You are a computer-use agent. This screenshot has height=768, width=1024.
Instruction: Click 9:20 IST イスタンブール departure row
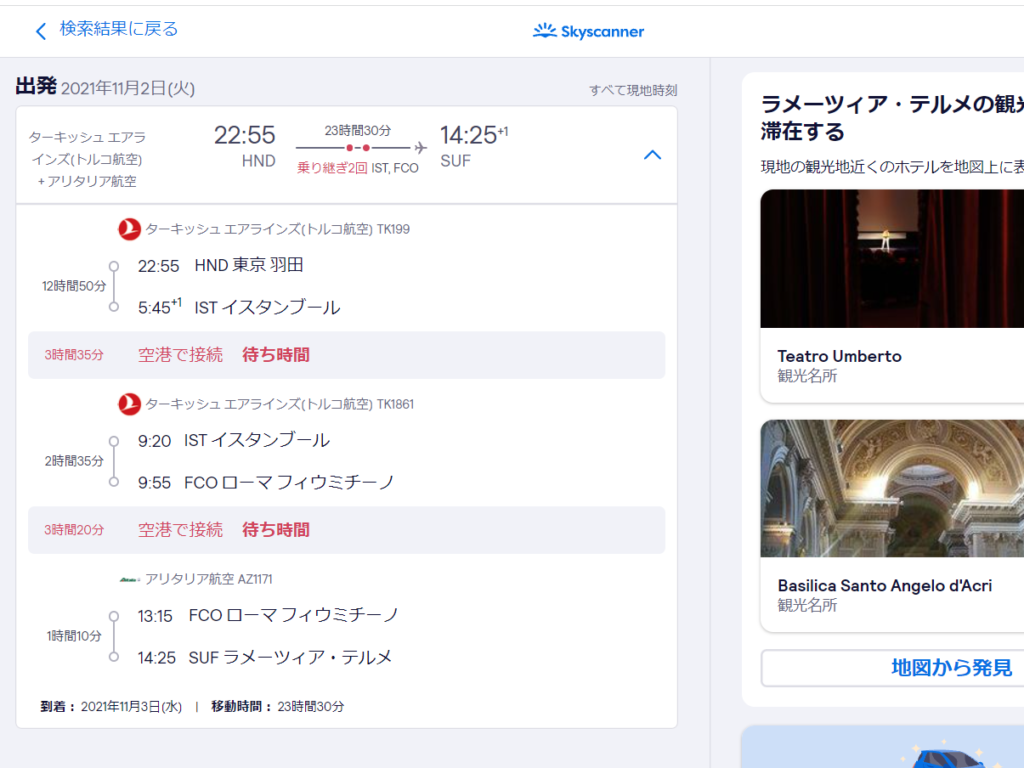tap(234, 440)
